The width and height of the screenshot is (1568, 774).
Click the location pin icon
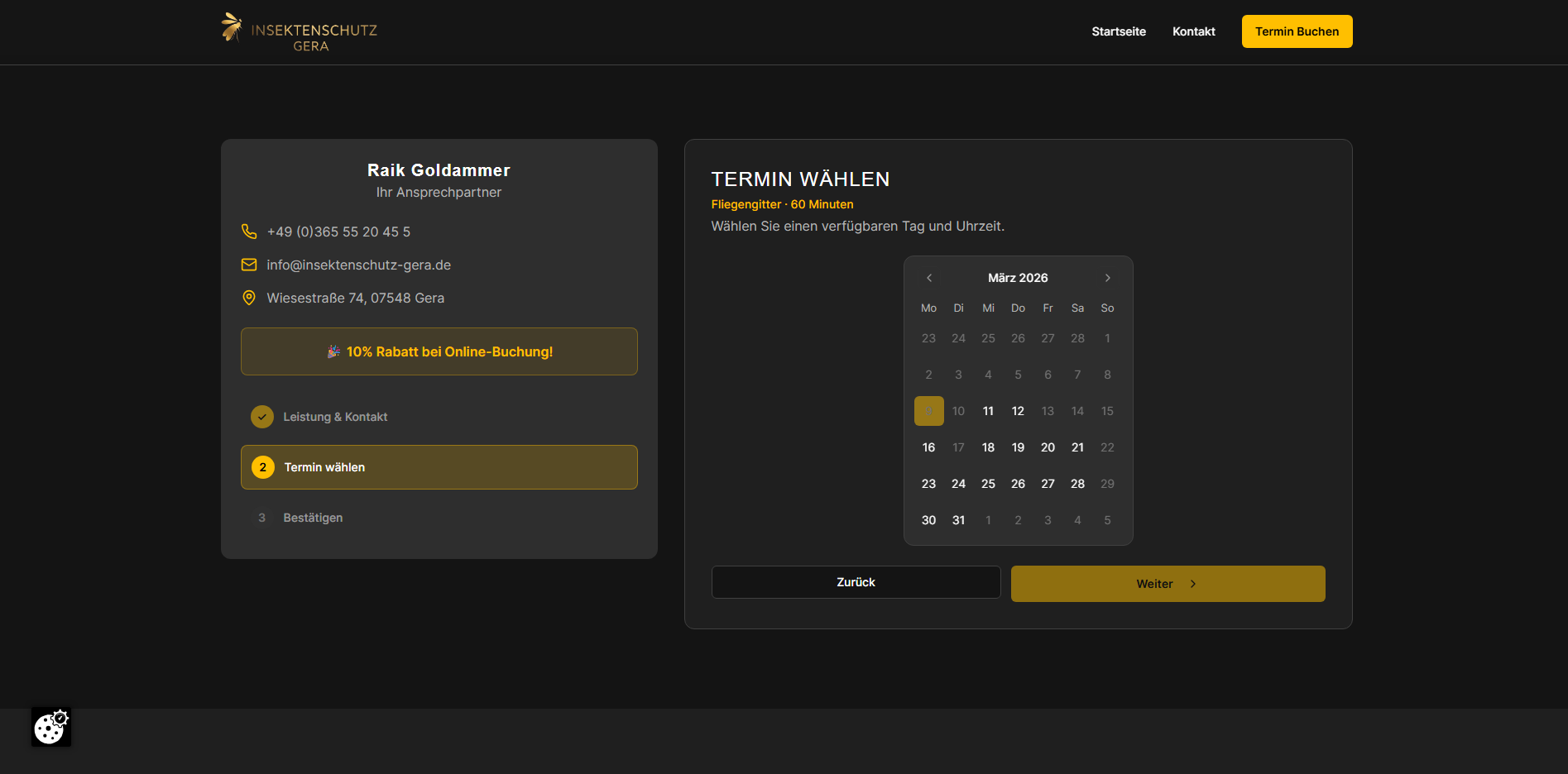249,298
